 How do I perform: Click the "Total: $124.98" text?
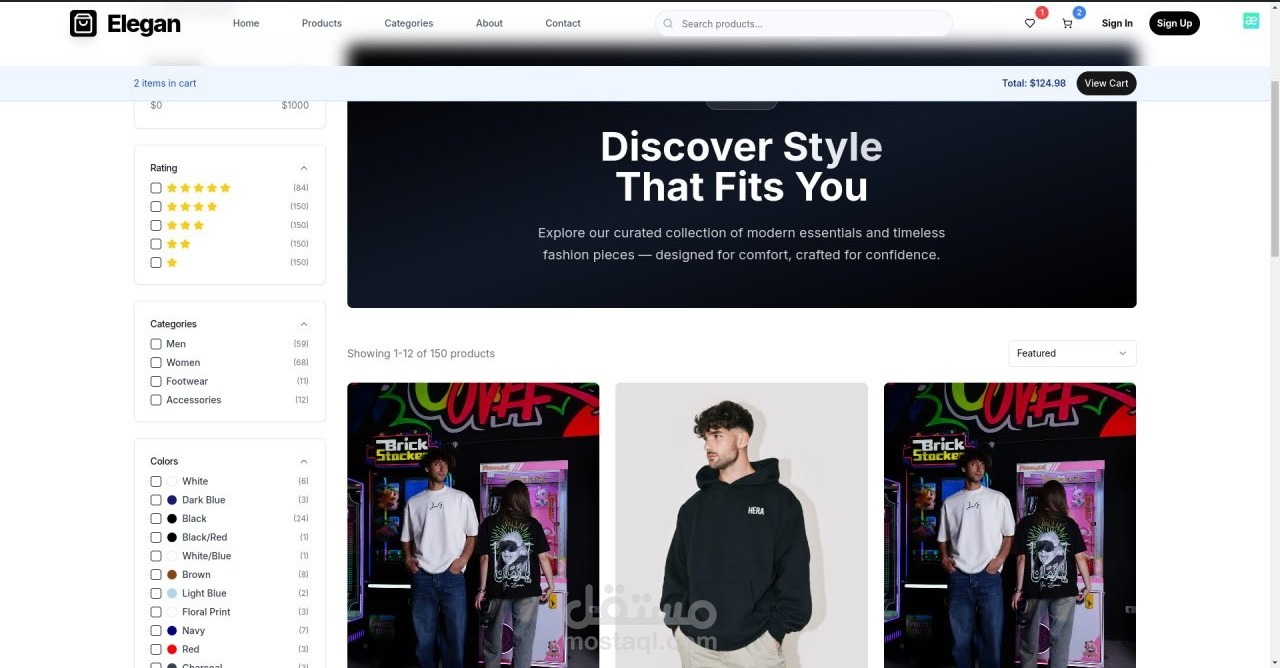[1034, 83]
